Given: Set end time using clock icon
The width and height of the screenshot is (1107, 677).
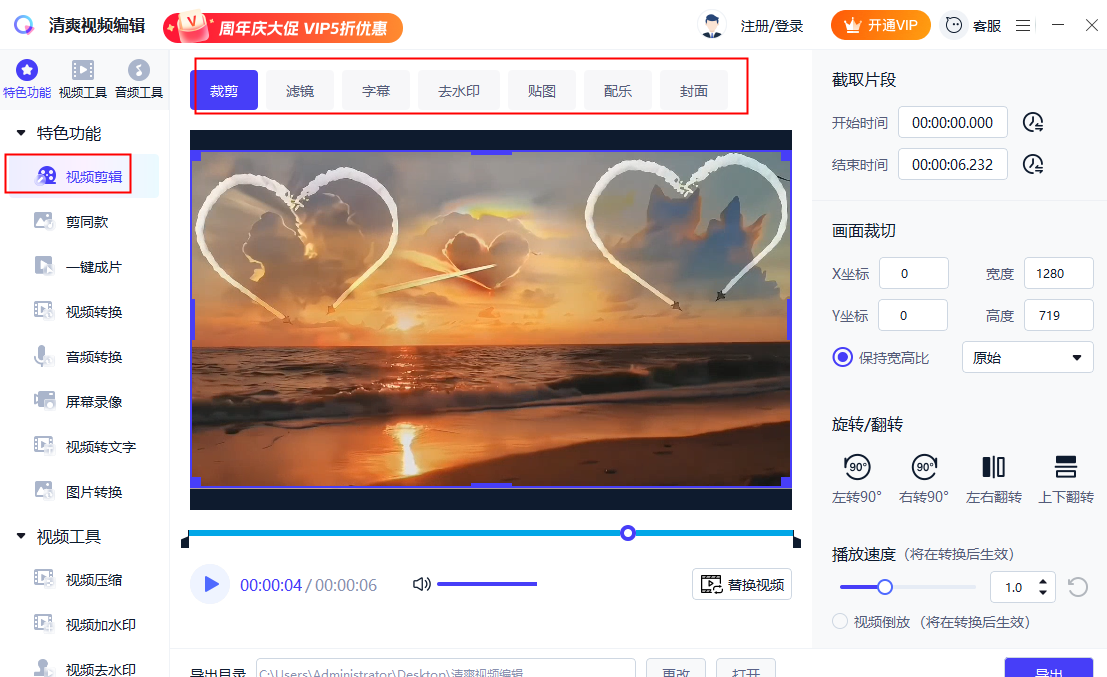Looking at the screenshot, I should (x=1033, y=164).
